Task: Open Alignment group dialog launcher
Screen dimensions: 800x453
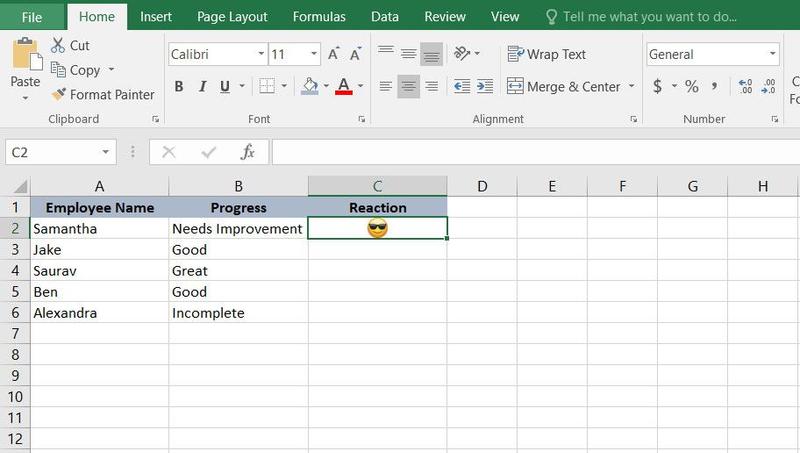Action: (634, 119)
